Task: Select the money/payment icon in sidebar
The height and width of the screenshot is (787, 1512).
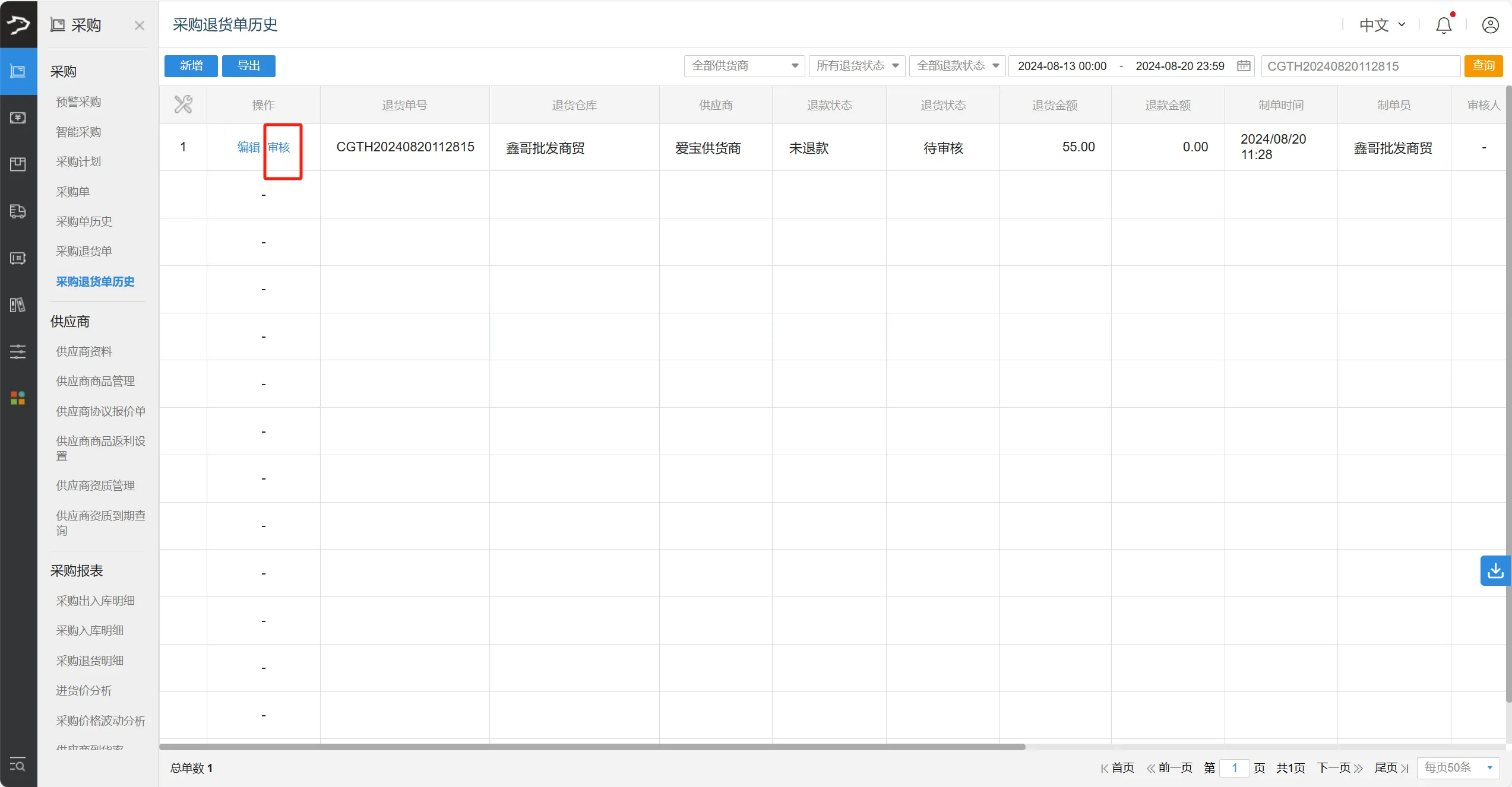Action: coord(18,118)
